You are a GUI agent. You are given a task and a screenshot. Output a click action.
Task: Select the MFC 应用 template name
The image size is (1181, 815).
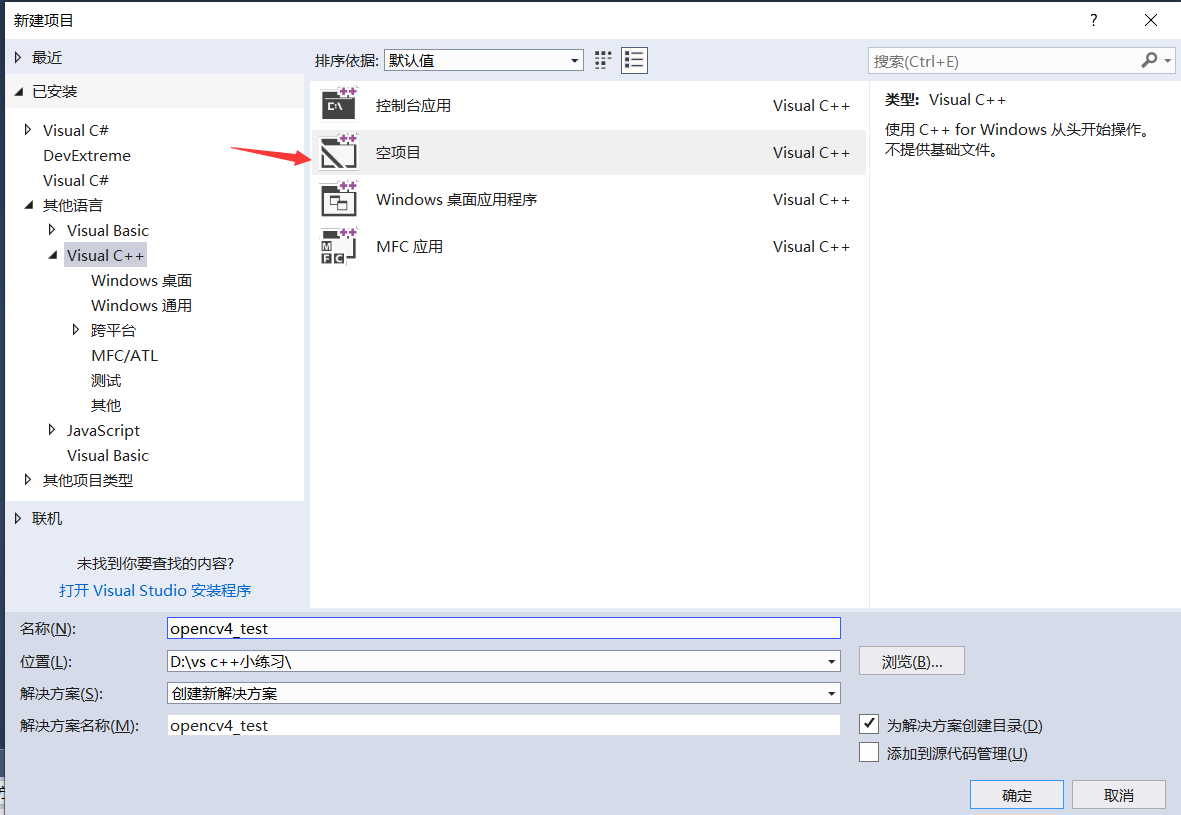[410, 246]
